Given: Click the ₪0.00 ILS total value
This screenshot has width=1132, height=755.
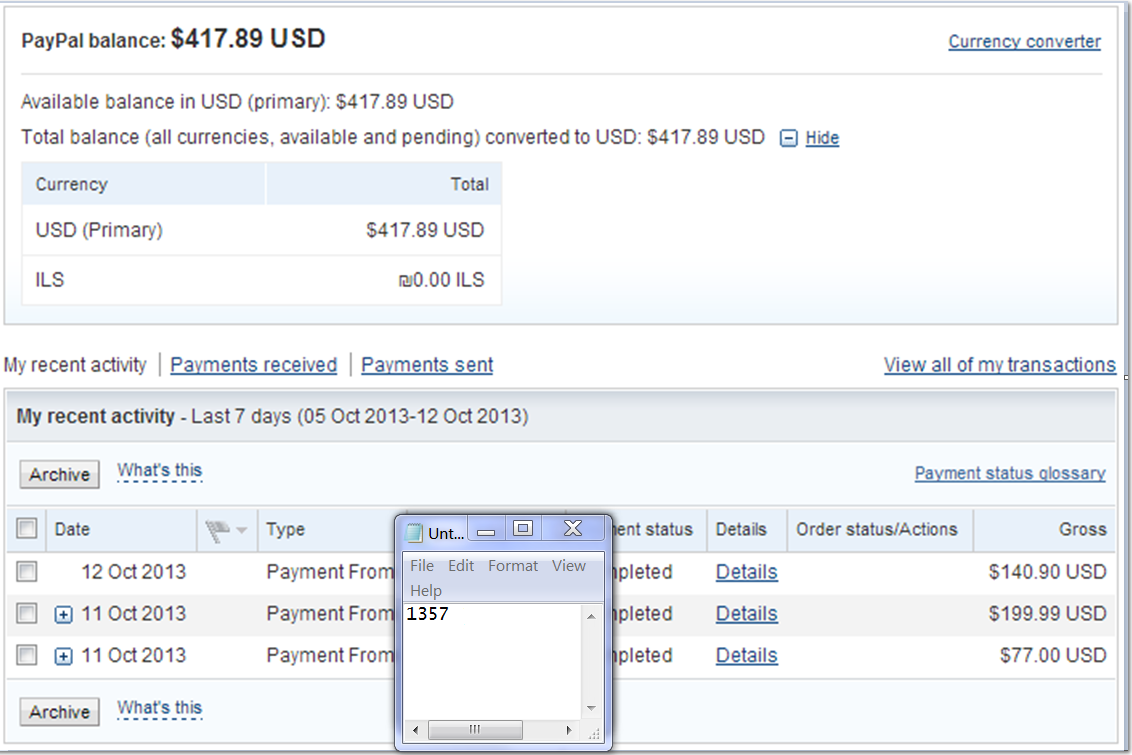Looking at the screenshot, I should pos(441,279).
